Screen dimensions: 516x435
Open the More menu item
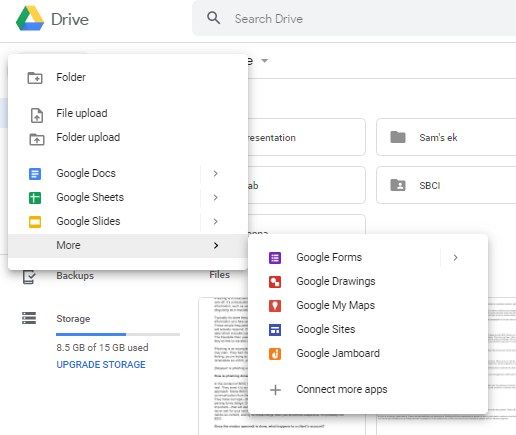coord(128,246)
